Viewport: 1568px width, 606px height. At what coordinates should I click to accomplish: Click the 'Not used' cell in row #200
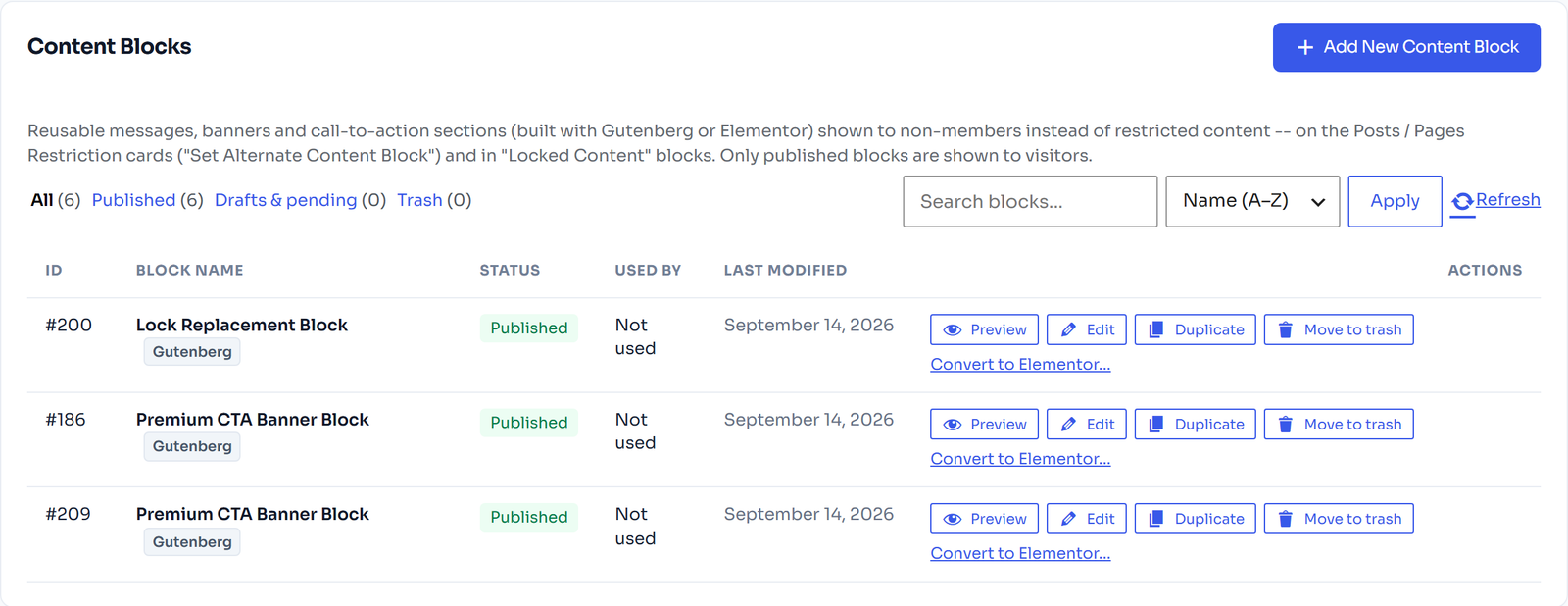point(635,336)
